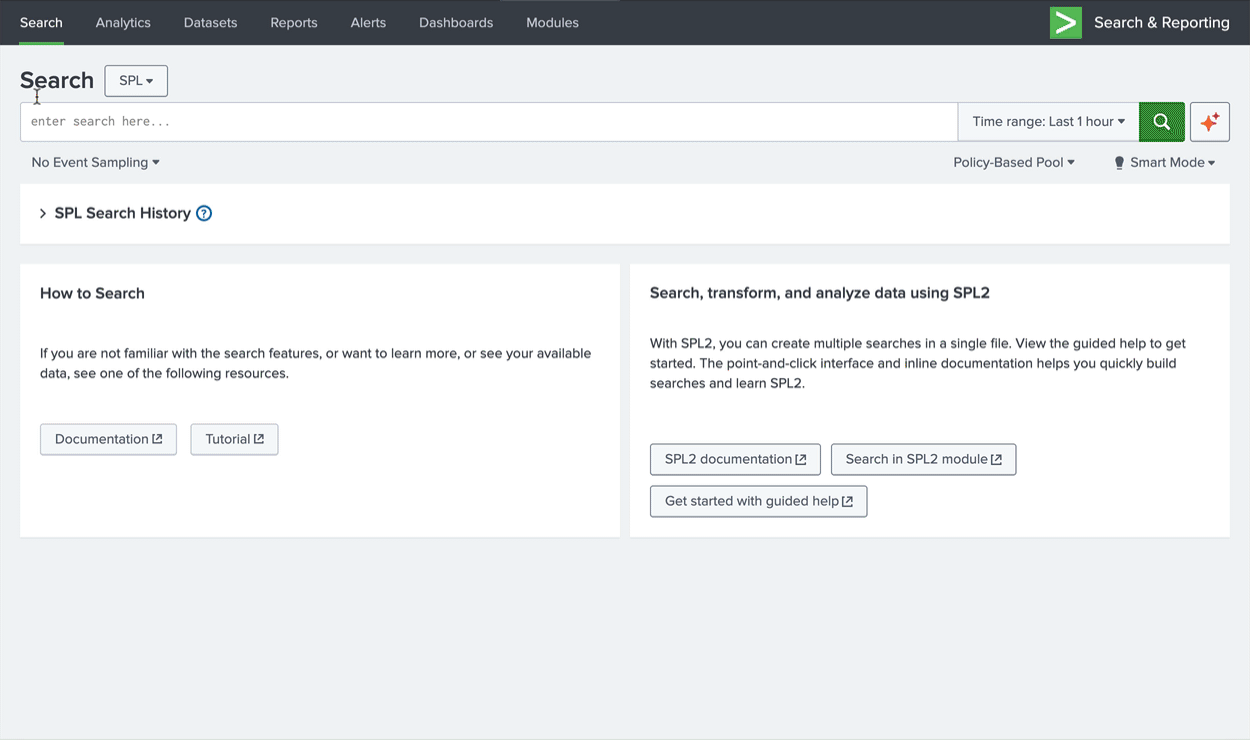Click the Splunk green chevron logo
Viewport: 1250px width, 740px height.
1066,23
